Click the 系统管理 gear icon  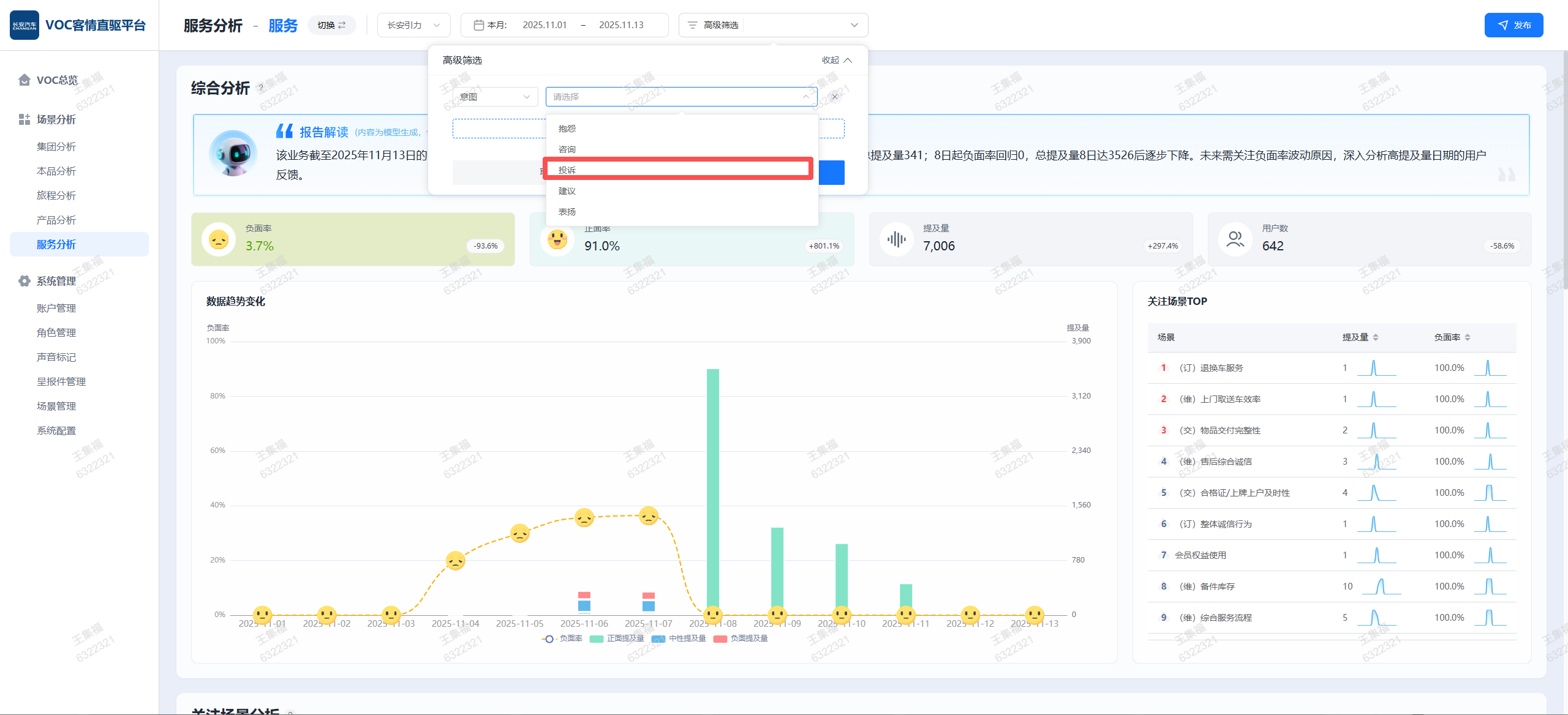coord(24,281)
